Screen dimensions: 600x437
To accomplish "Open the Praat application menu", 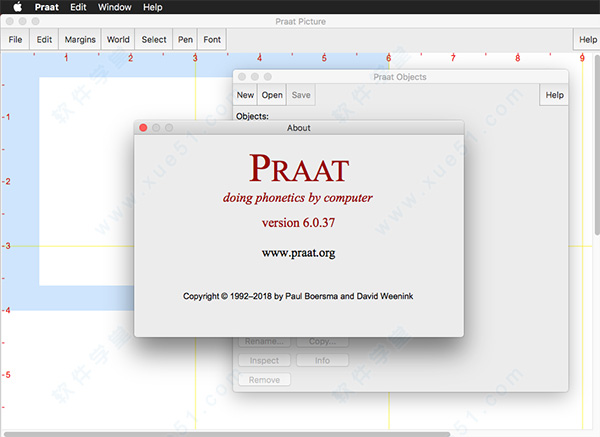I will coord(47,7).
